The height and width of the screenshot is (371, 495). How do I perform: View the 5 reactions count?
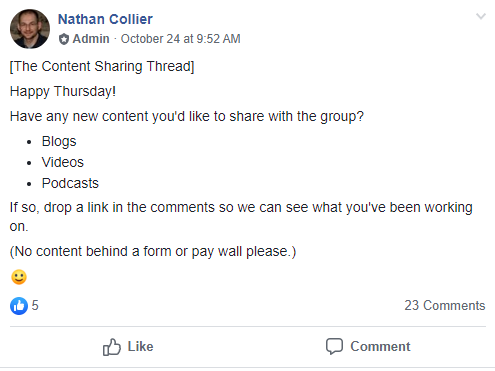click(x=35, y=305)
